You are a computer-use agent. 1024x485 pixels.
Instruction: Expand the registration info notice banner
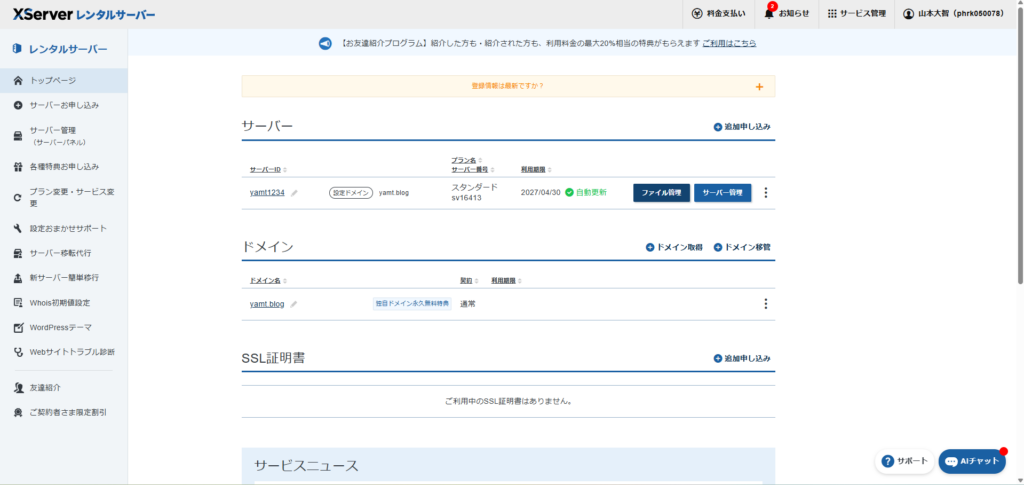[x=759, y=87]
